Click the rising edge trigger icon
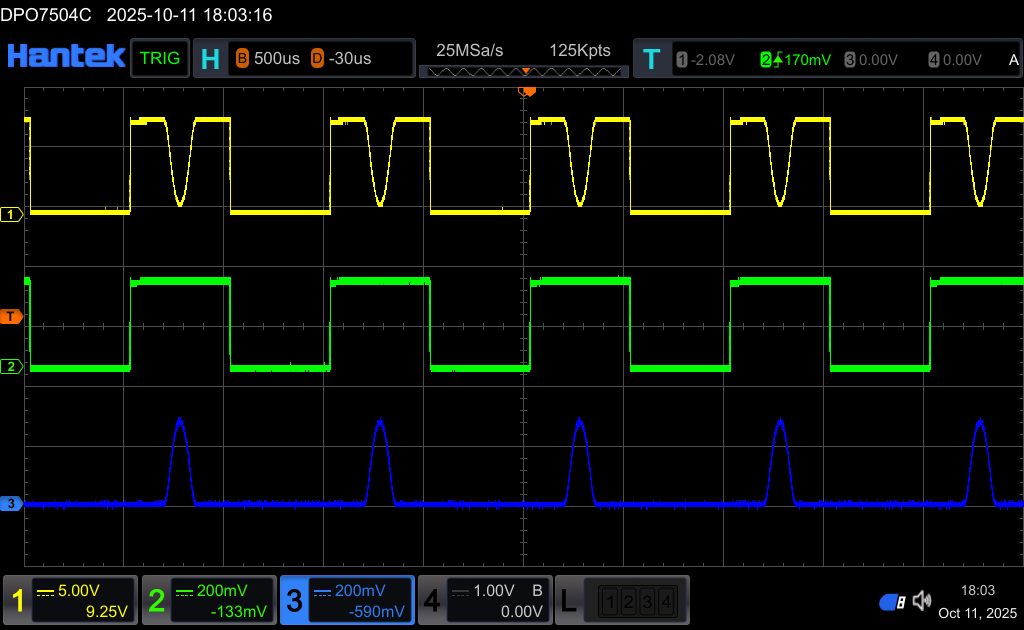Image resolution: width=1024 pixels, height=630 pixels. coord(778,60)
